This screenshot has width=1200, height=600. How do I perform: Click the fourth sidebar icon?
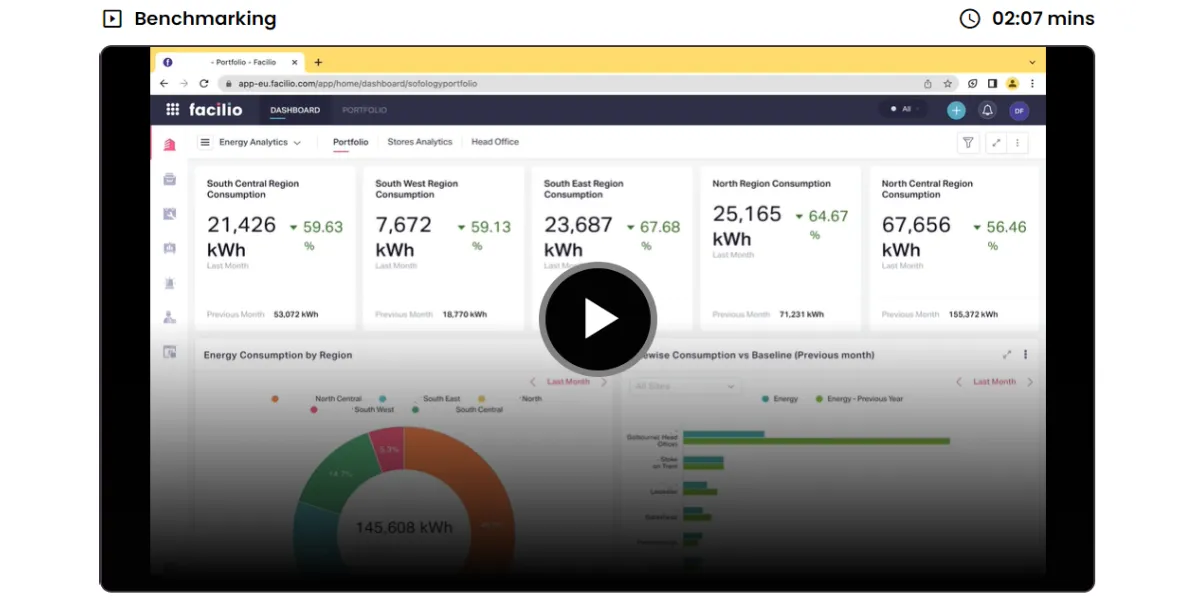pyautogui.click(x=169, y=248)
